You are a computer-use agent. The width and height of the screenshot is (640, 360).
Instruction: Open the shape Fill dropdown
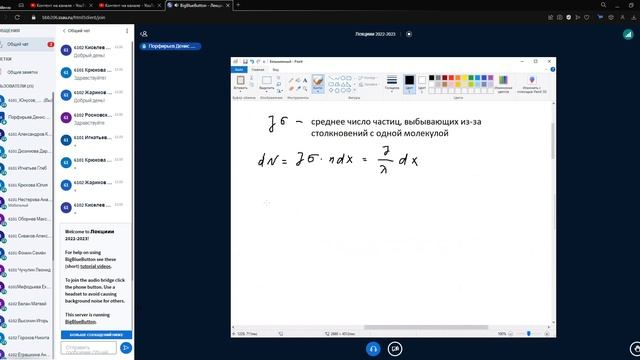[x=368, y=84]
